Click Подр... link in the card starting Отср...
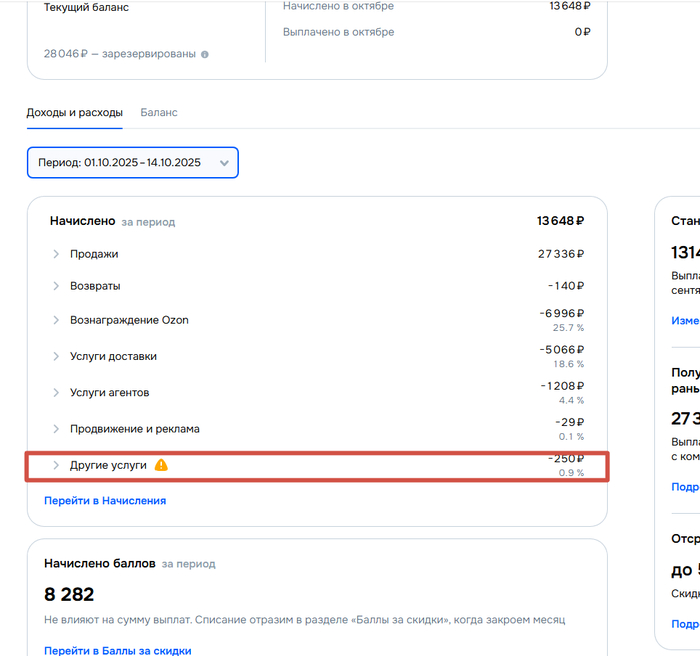 pos(685,624)
